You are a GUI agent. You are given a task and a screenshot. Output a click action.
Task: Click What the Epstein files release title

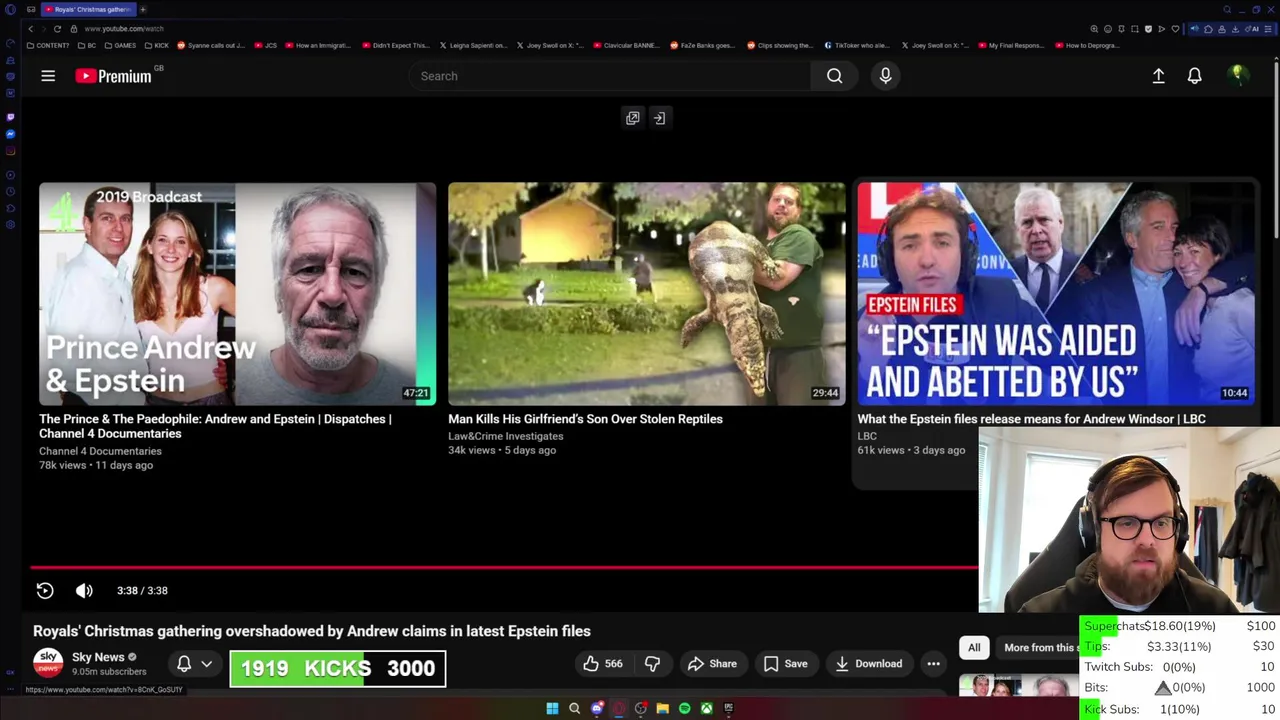[x=1031, y=419]
